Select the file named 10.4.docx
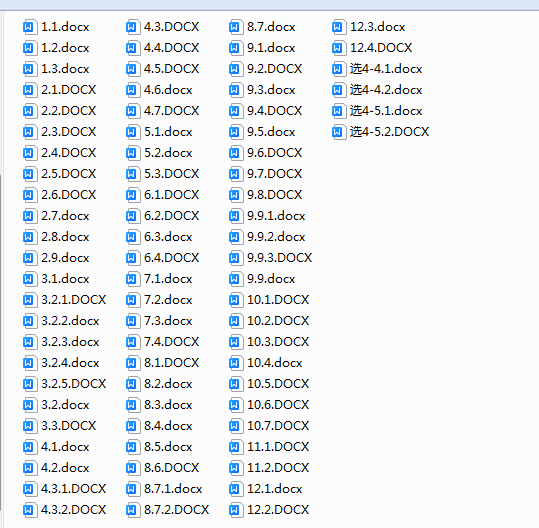Viewport: 539px width, 528px height. 275,363
